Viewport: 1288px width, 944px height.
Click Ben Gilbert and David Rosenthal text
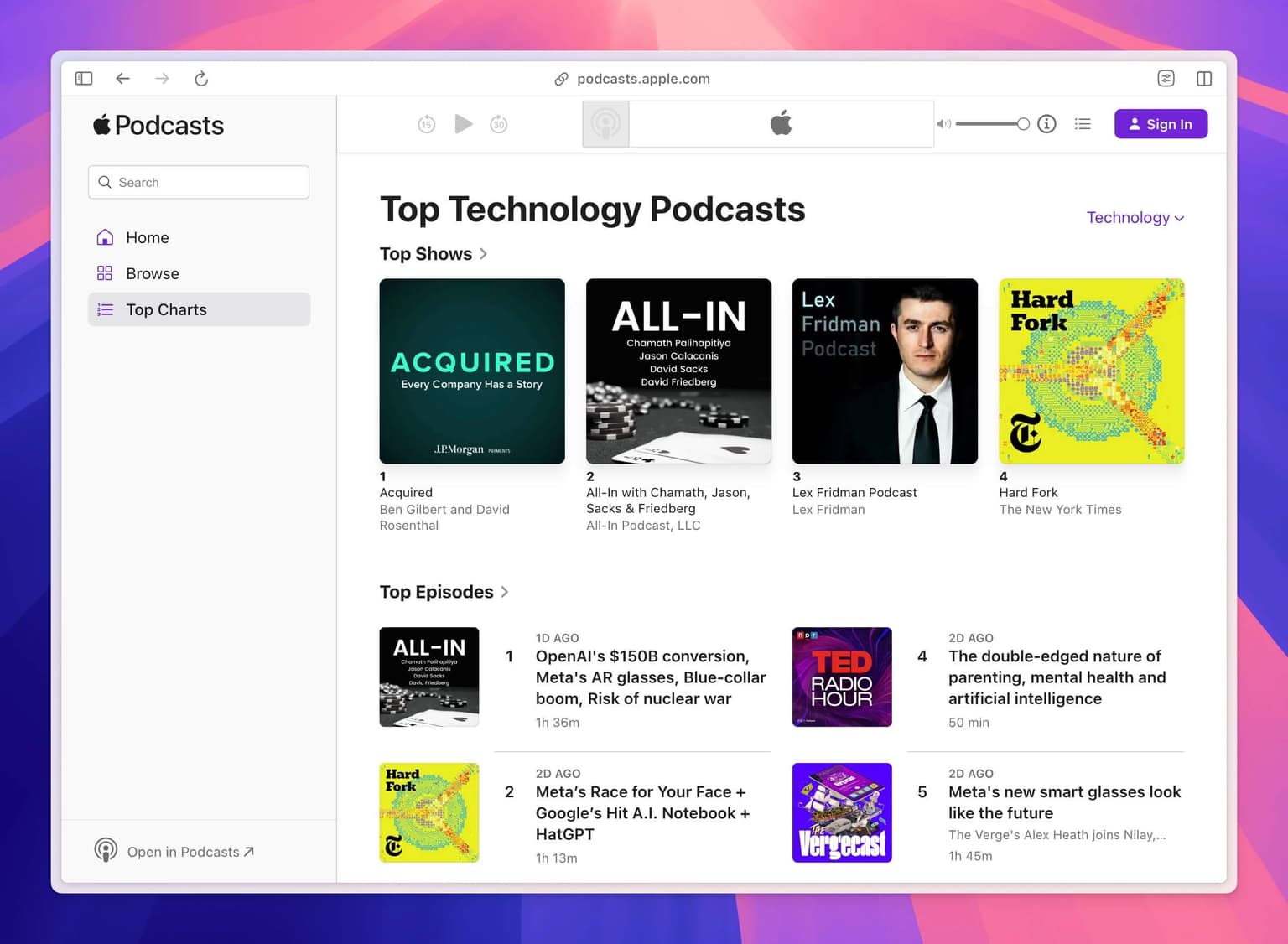(444, 517)
